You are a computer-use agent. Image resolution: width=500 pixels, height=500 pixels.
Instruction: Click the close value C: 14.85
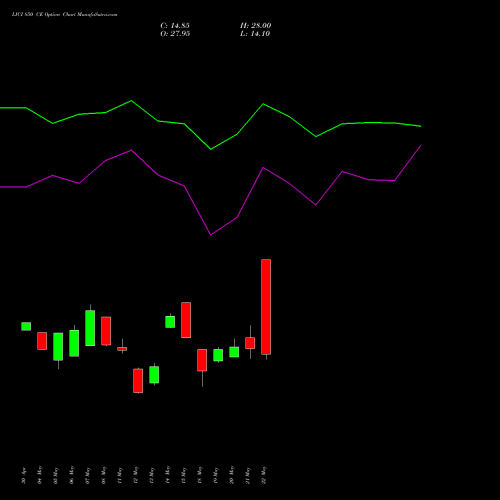coord(175,26)
